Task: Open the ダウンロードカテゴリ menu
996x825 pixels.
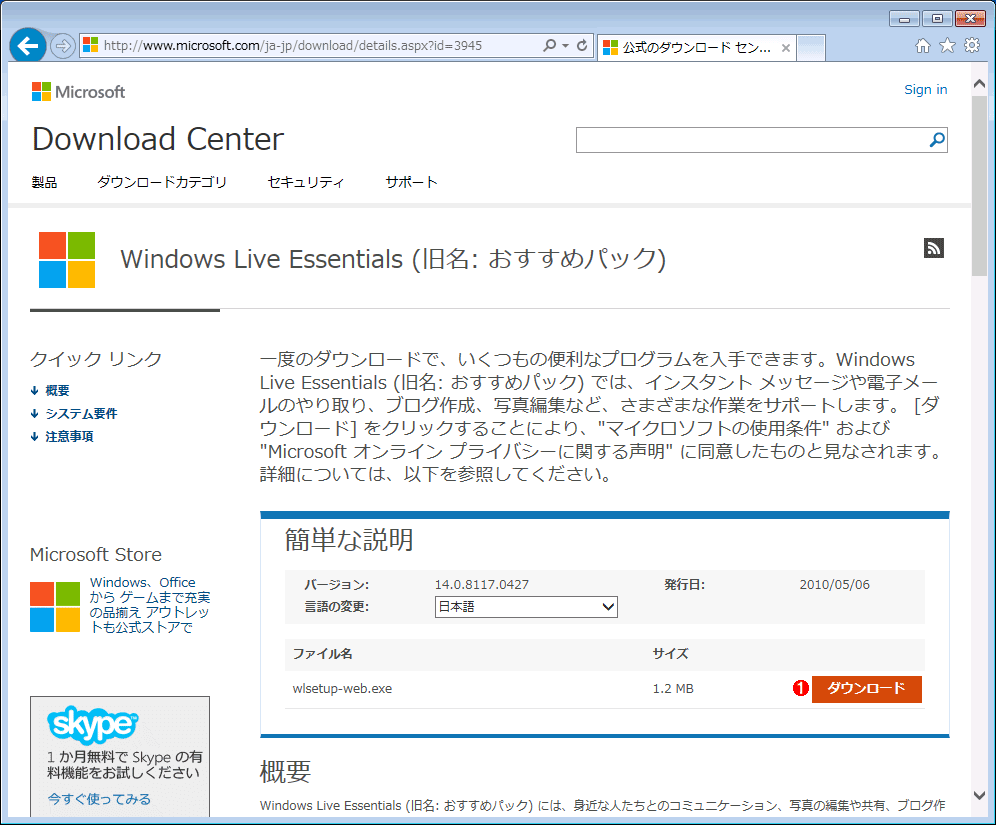Action: [x=162, y=182]
